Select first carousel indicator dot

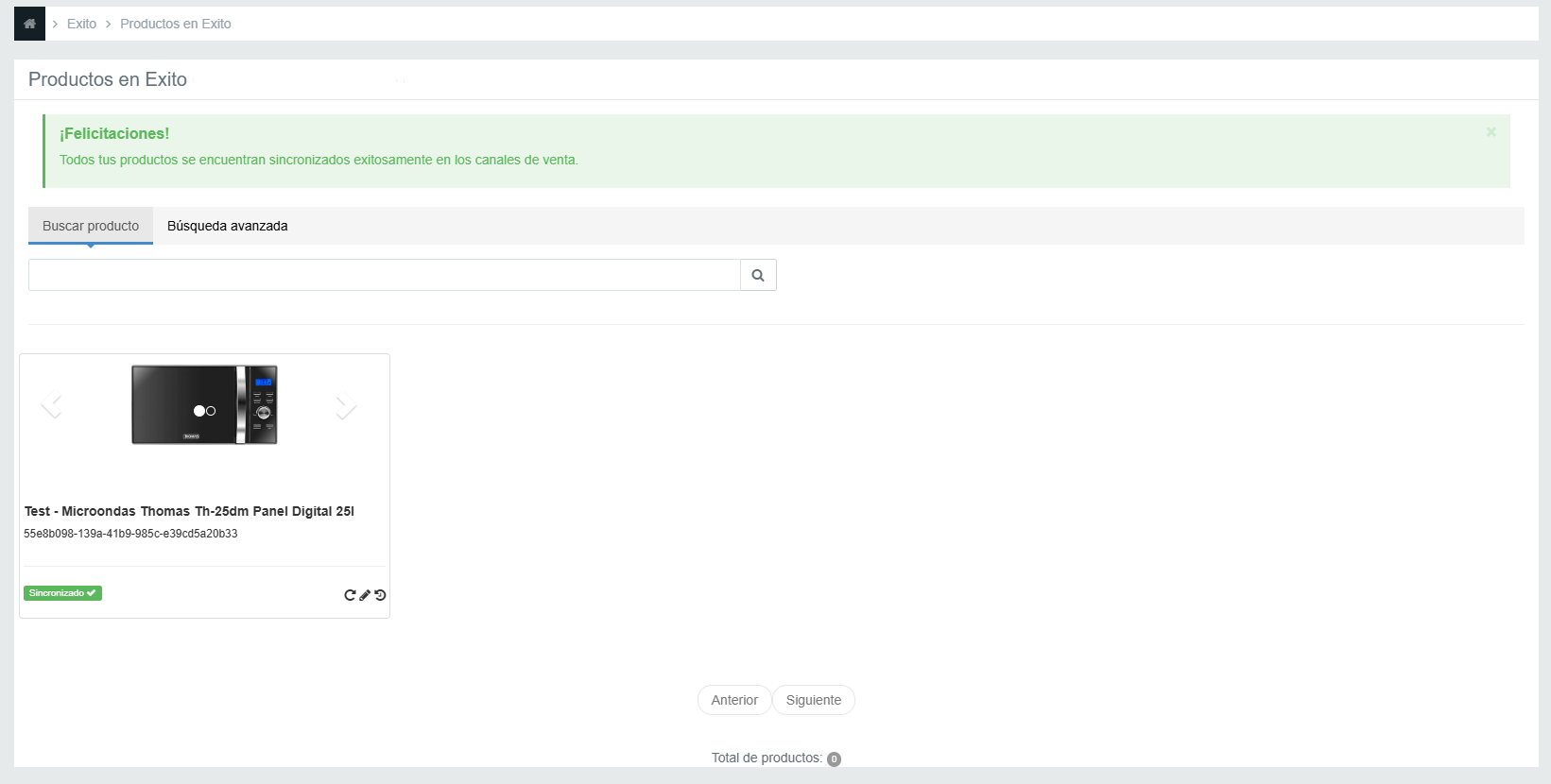pyautogui.click(x=199, y=411)
